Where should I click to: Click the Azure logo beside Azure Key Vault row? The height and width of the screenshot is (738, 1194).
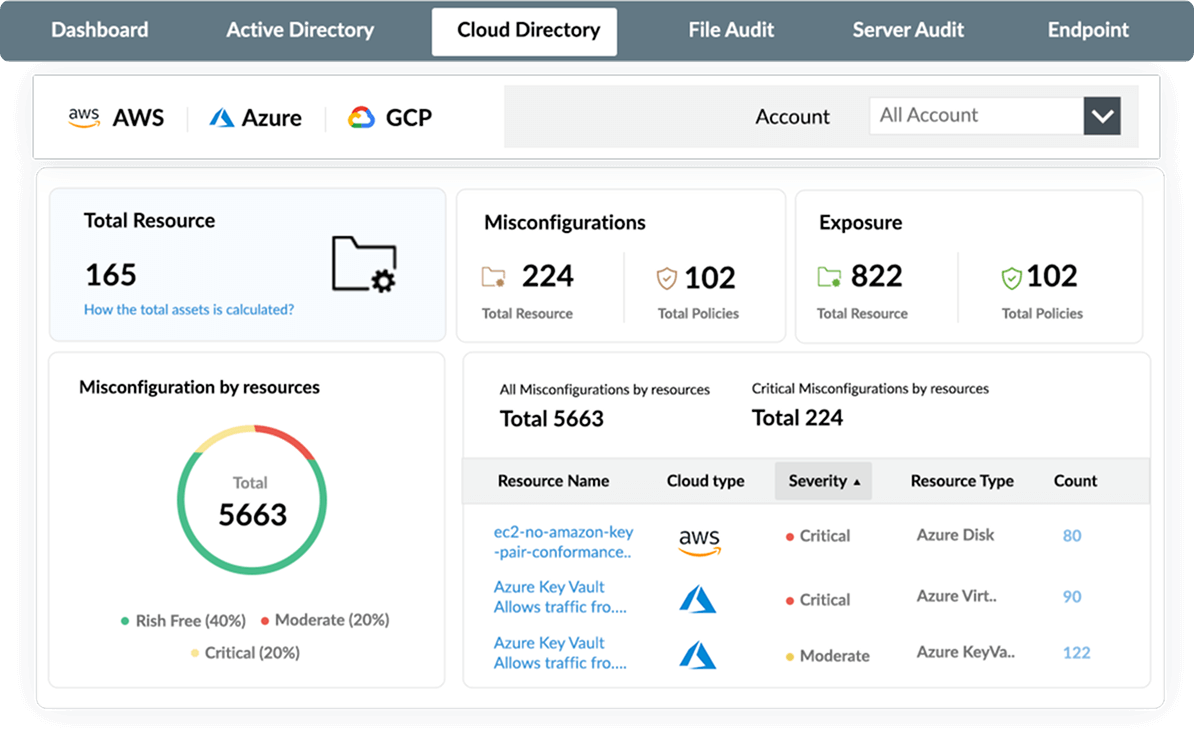[x=697, y=598]
